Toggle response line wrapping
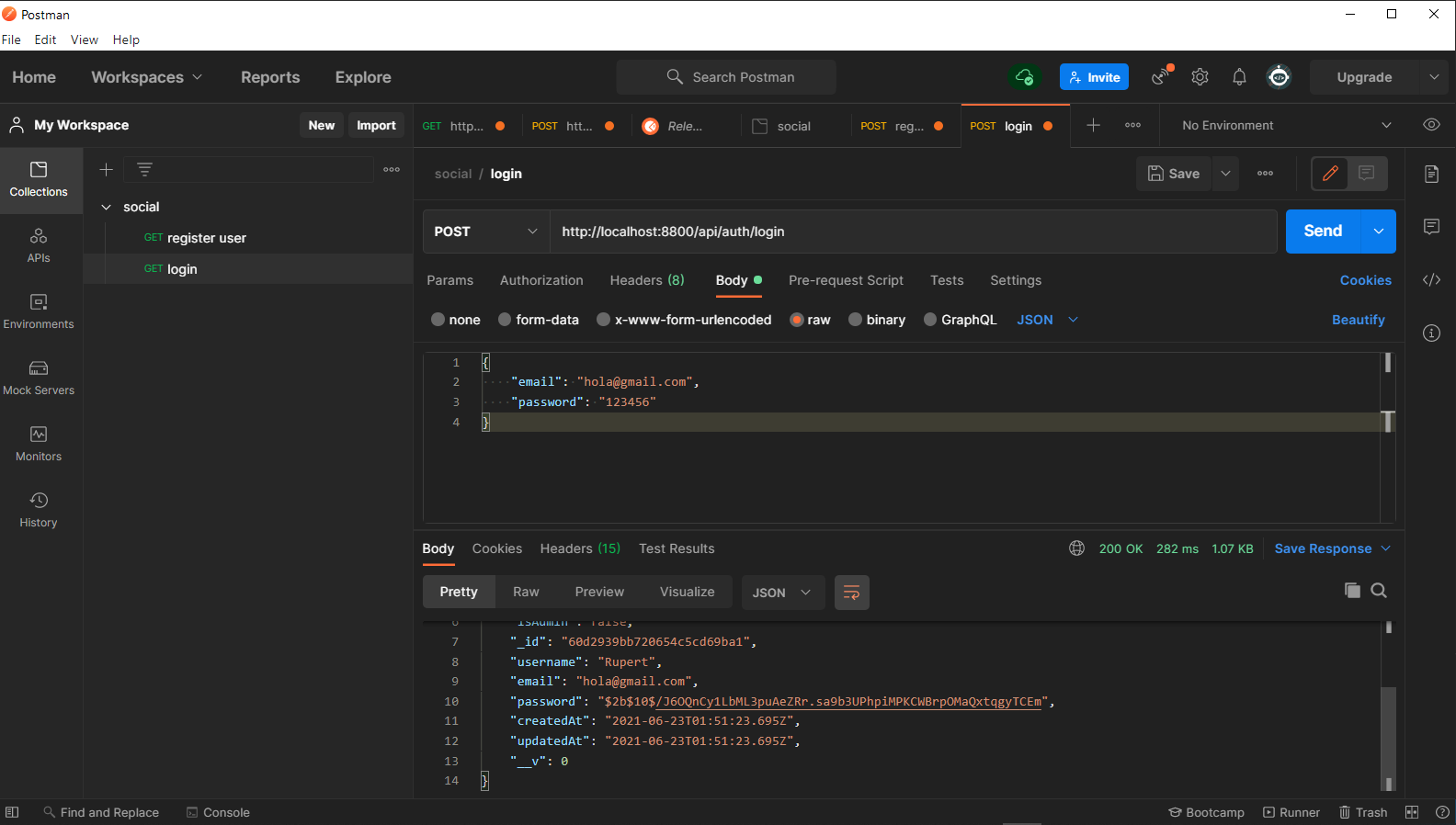 click(x=852, y=593)
